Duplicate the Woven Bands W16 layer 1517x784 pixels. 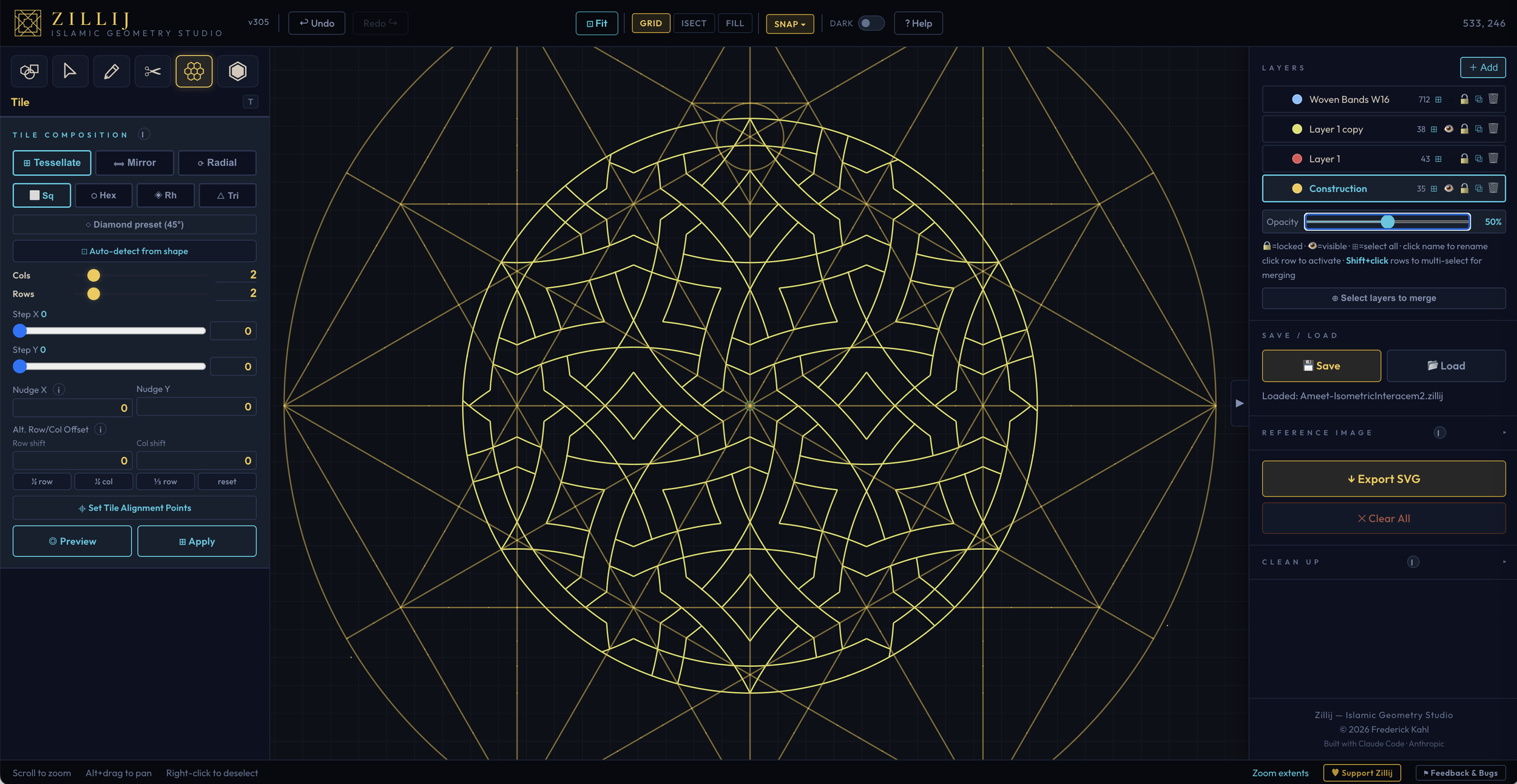(x=1479, y=99)
